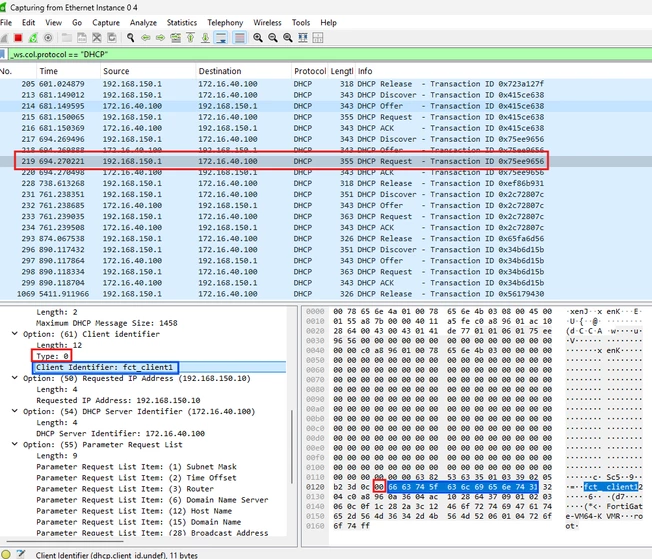This screenshot has width=652, height=559.
Task: Toggle packet list colorization
Action: [x=240, y=38]
